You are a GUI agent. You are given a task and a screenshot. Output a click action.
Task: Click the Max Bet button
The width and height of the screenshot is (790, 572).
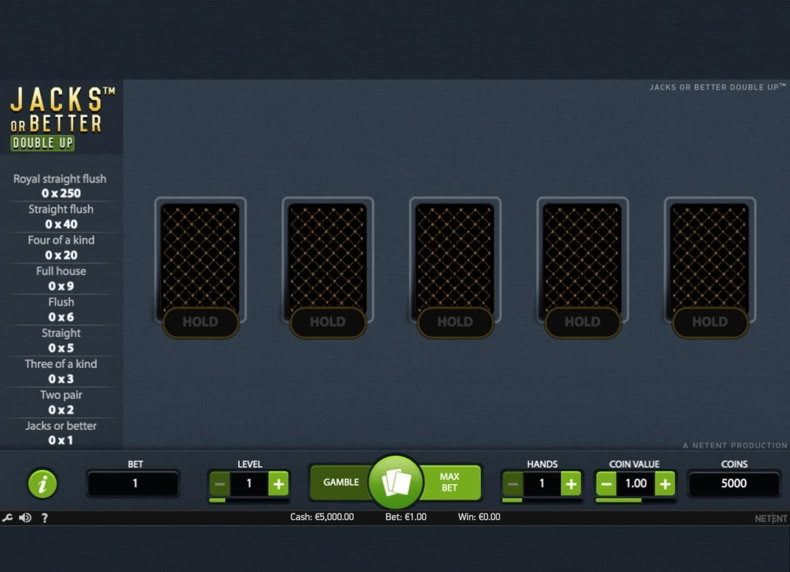point(449,482)
